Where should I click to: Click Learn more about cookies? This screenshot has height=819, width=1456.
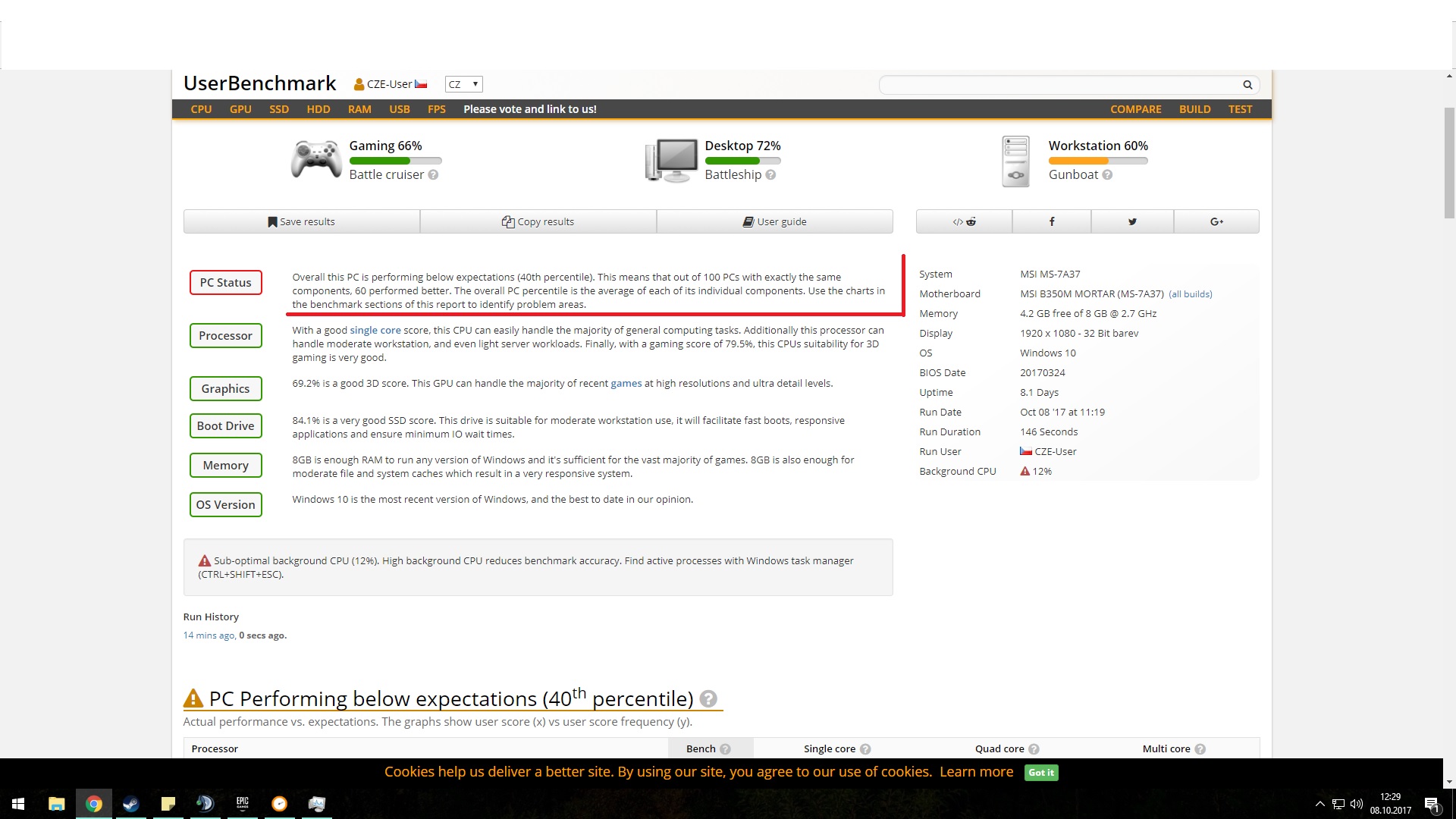click(x=976, y=772)
